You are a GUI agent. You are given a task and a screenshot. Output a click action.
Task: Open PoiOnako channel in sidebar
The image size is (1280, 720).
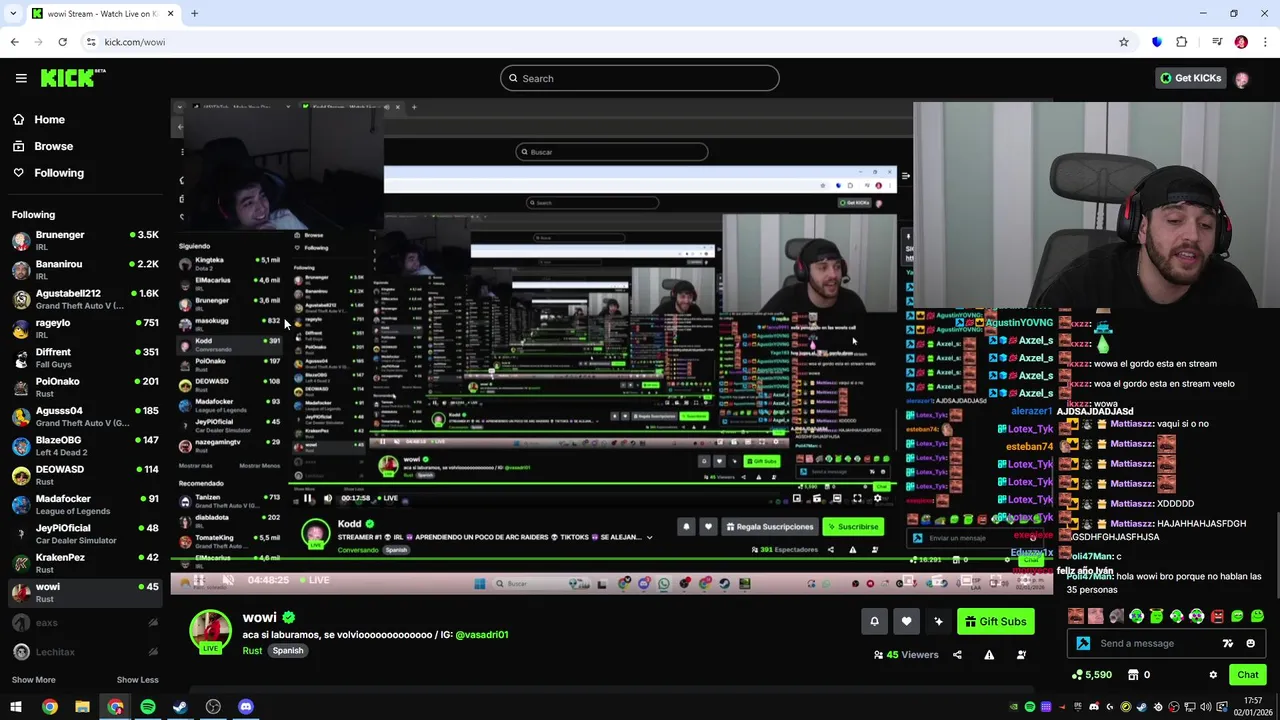click(85, 387)
